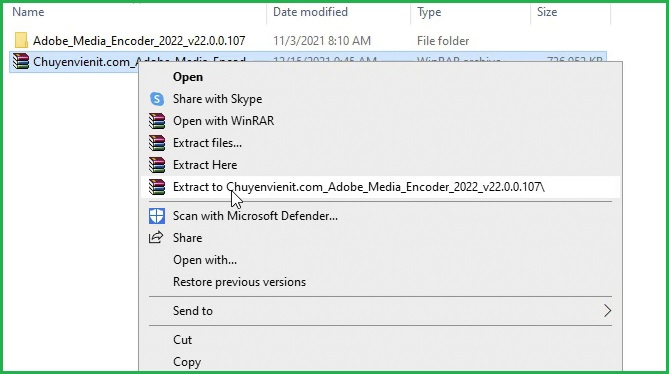Choose Open with WinRAR
669x374 pixels.
[380, 121]
